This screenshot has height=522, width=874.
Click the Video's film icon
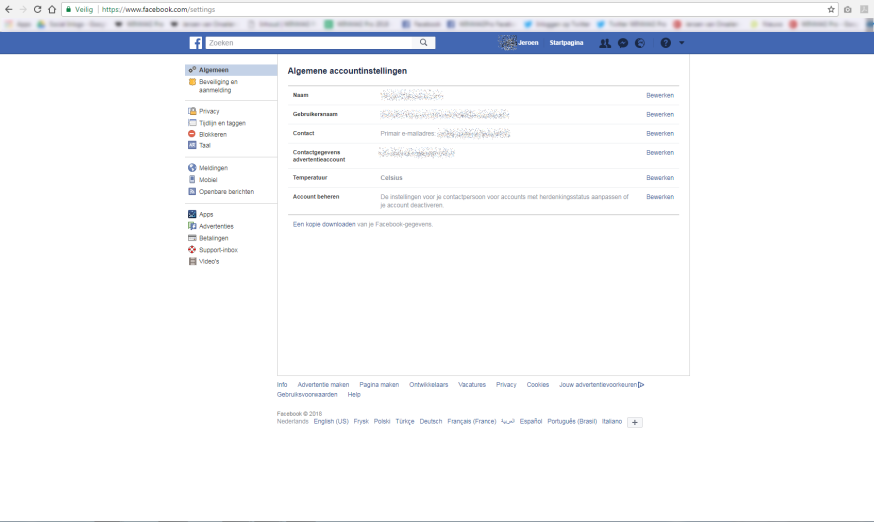pyautogui.click(x=192, y=261)
